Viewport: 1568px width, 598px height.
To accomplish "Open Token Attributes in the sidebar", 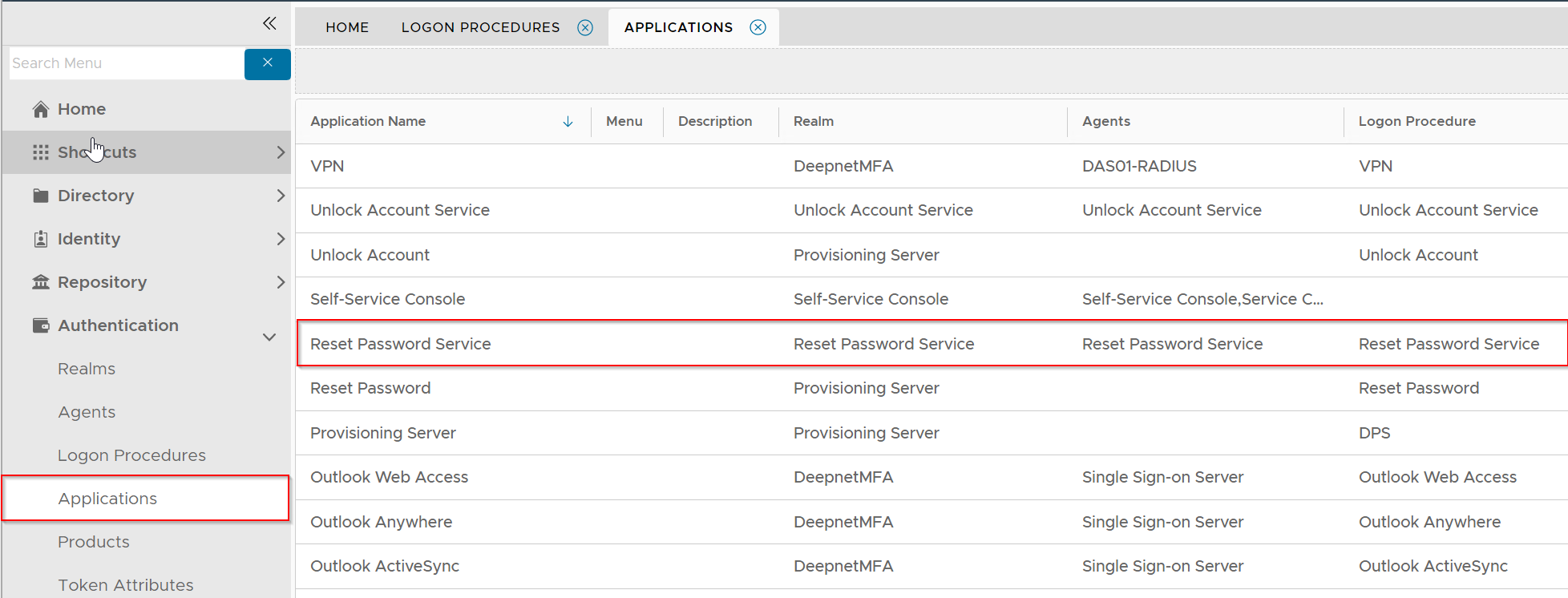I will (x=126, y=585).
